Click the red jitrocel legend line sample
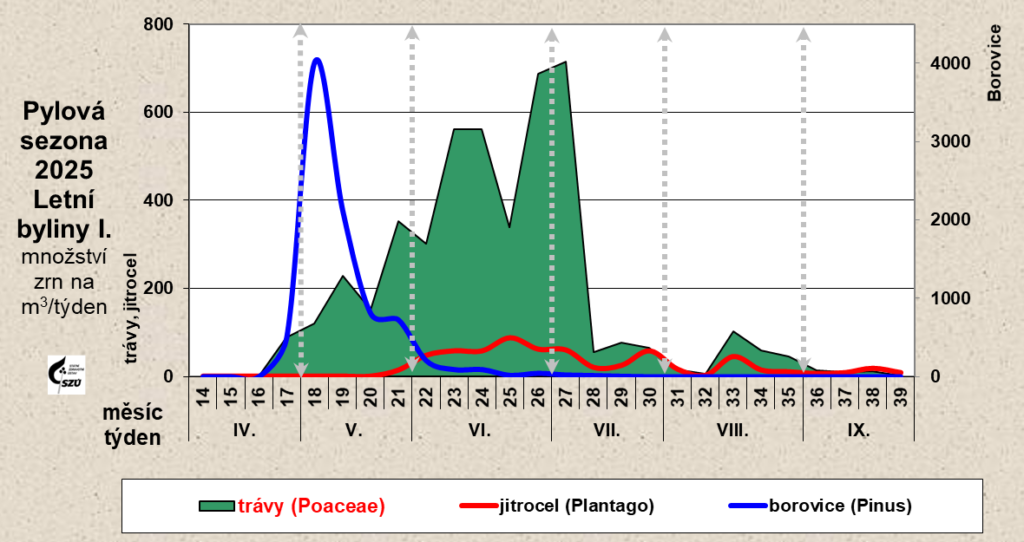 pos(476,506)
